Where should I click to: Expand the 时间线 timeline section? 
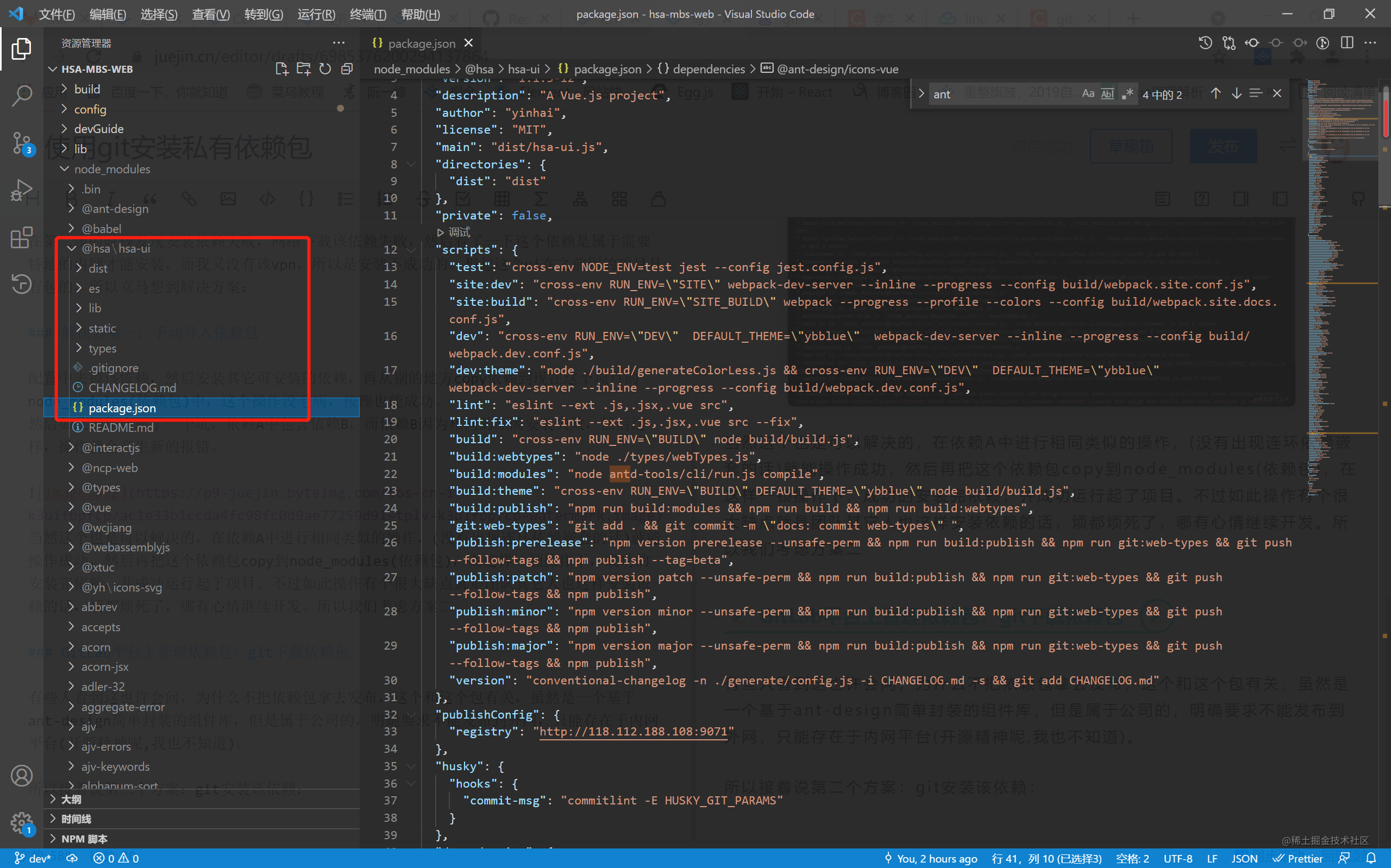point(76,819)
